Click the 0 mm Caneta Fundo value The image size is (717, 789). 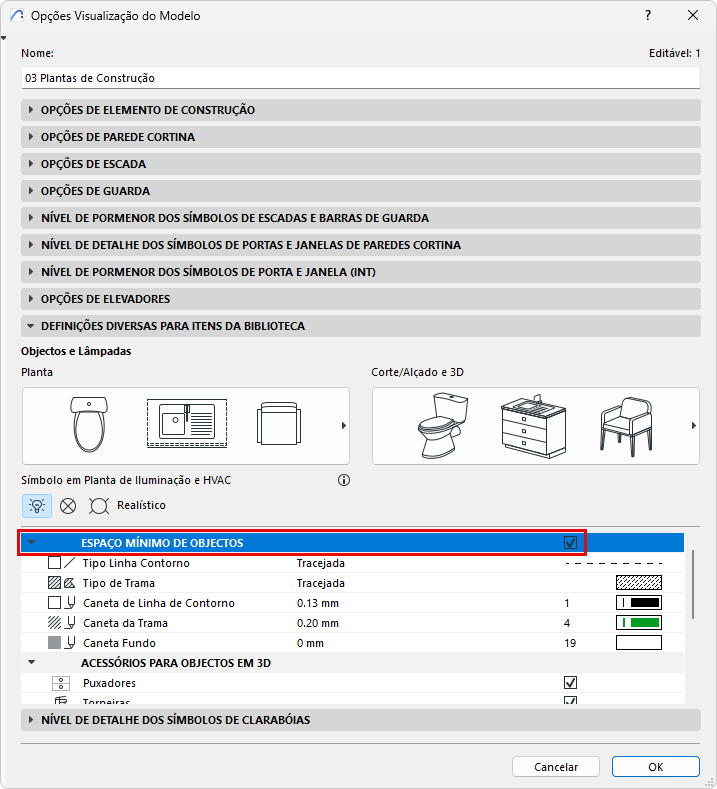coord(310,643)
